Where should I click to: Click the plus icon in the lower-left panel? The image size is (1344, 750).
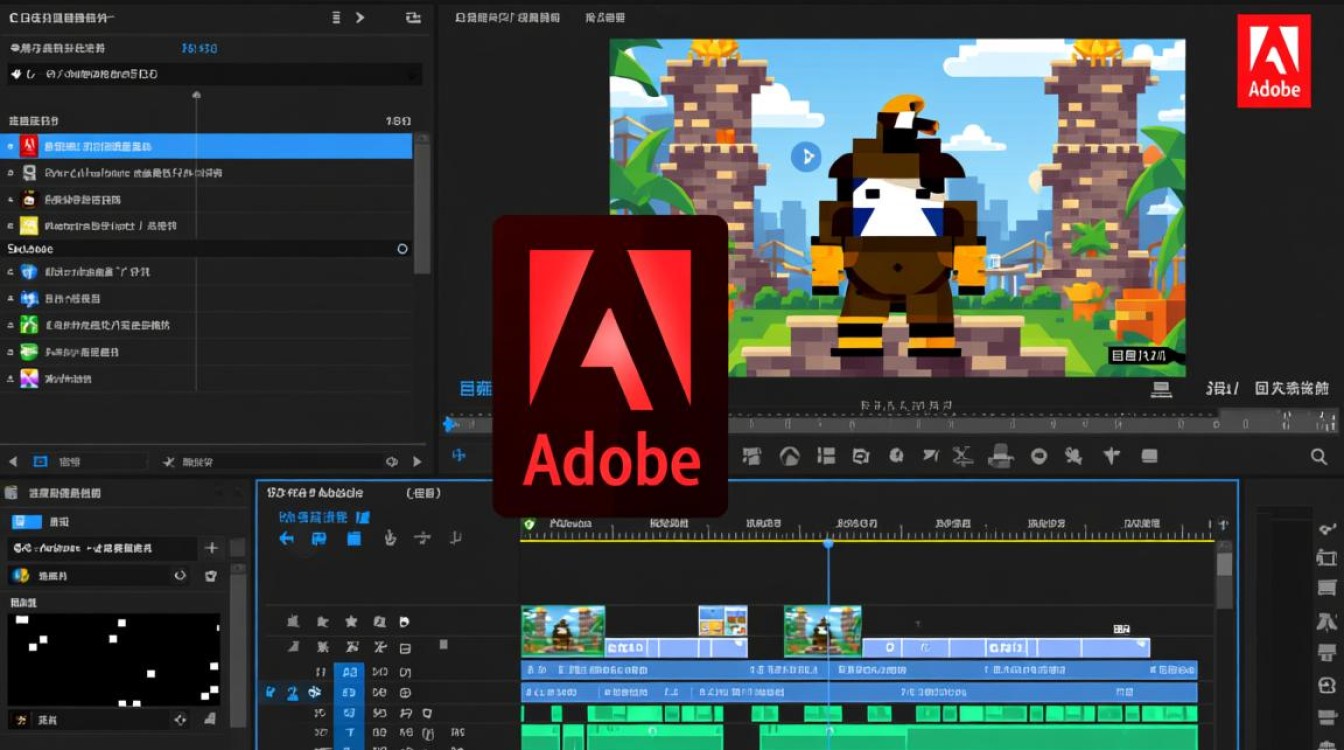[211, 548]
